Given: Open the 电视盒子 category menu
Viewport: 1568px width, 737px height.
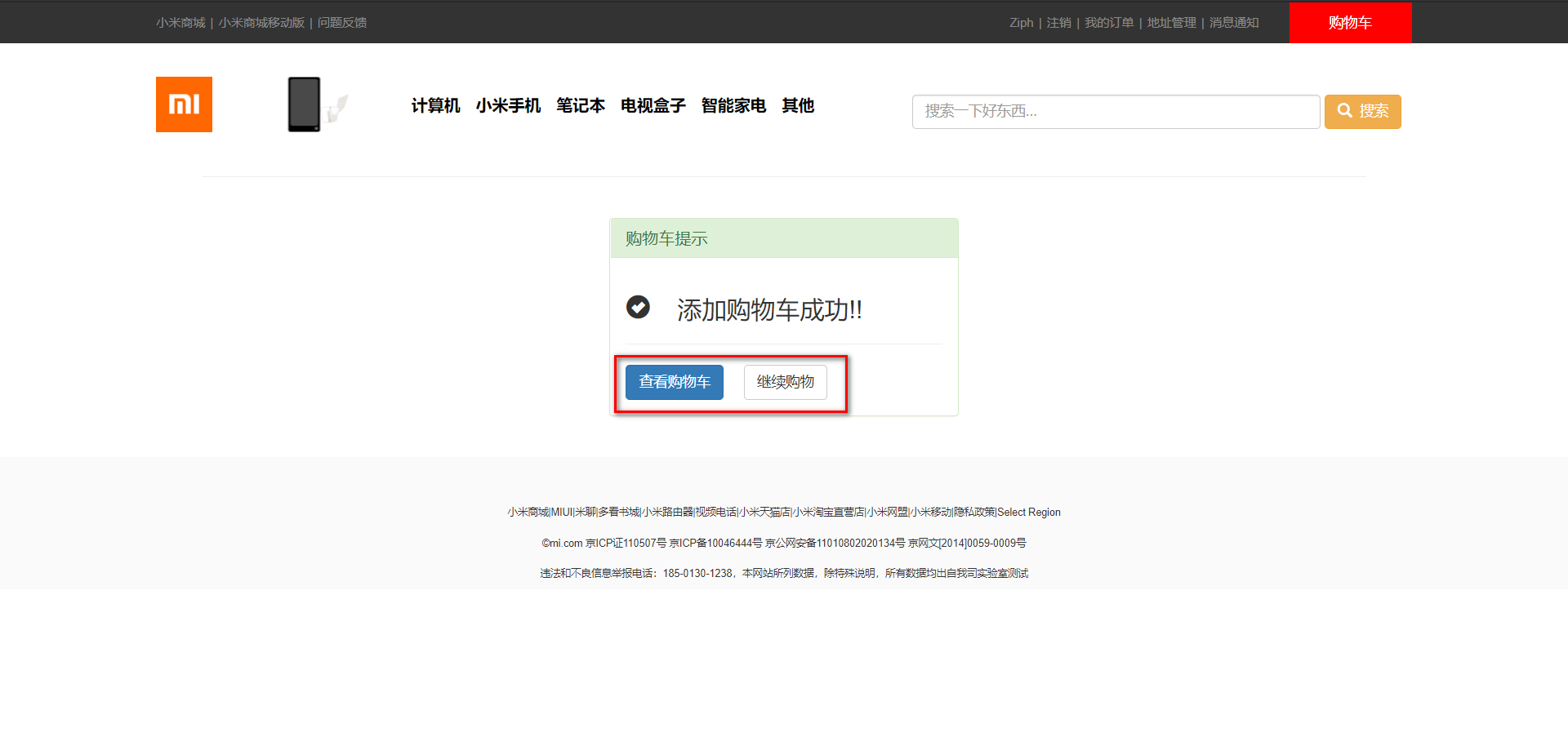Looking at the screenshot, I should pos(653,105).
